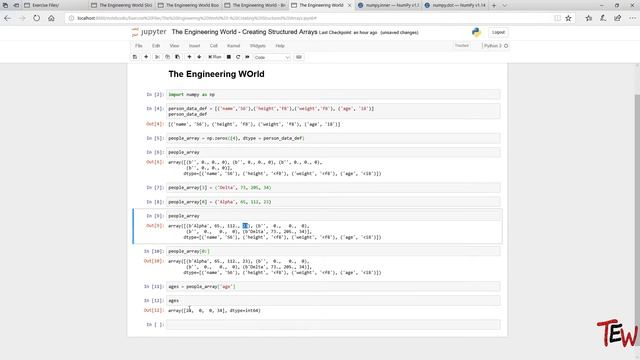Open the Insert menu
This screenshot has width=640, height=360.
[x=194, y=46]
